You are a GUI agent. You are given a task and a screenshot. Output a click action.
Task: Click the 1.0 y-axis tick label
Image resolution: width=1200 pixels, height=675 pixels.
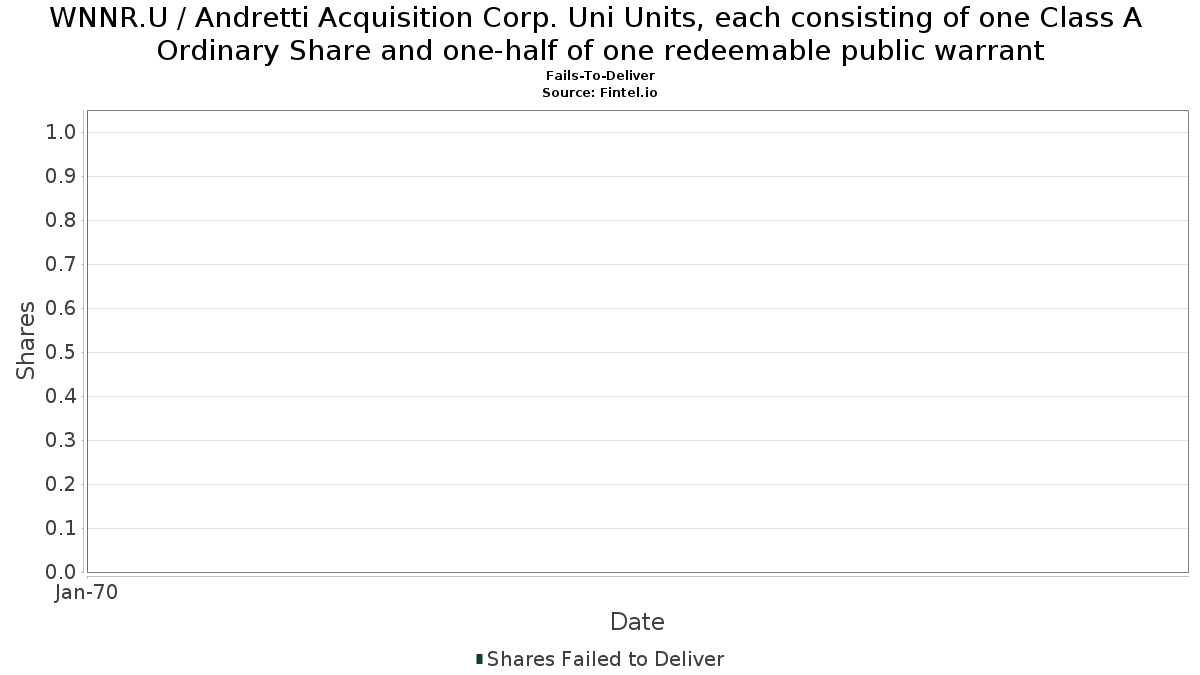click(x=62, y=132)
